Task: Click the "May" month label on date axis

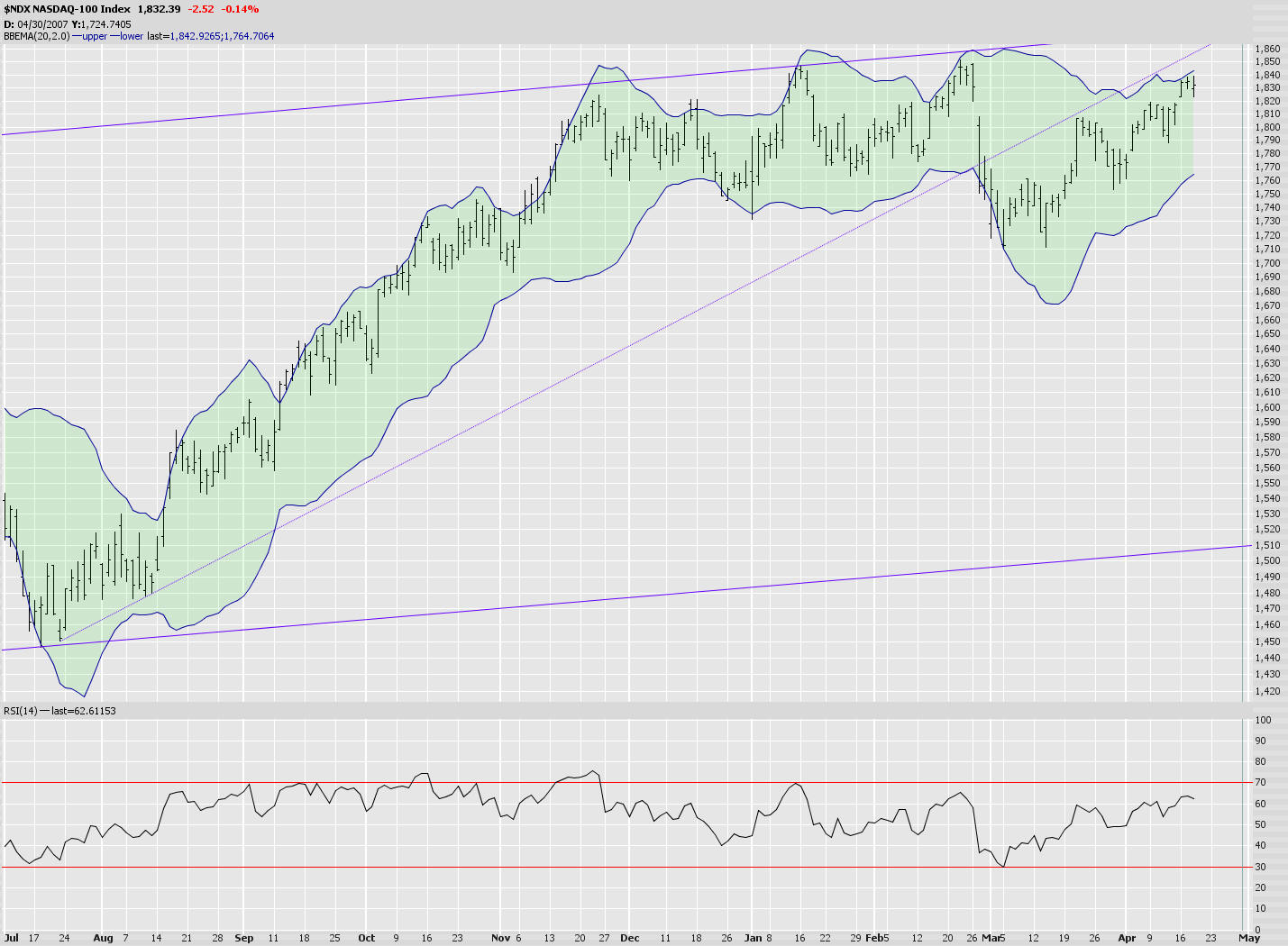Action: (1249, 938)
